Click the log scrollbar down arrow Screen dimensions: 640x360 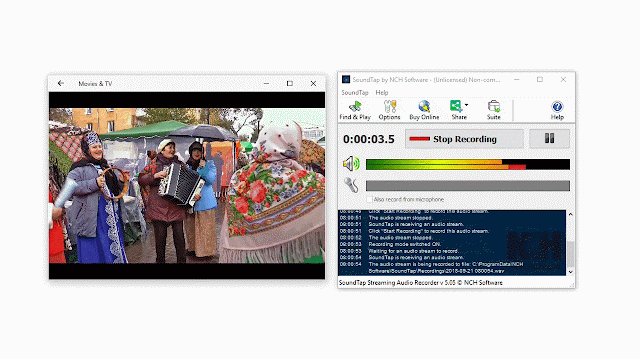pos(571,271)
